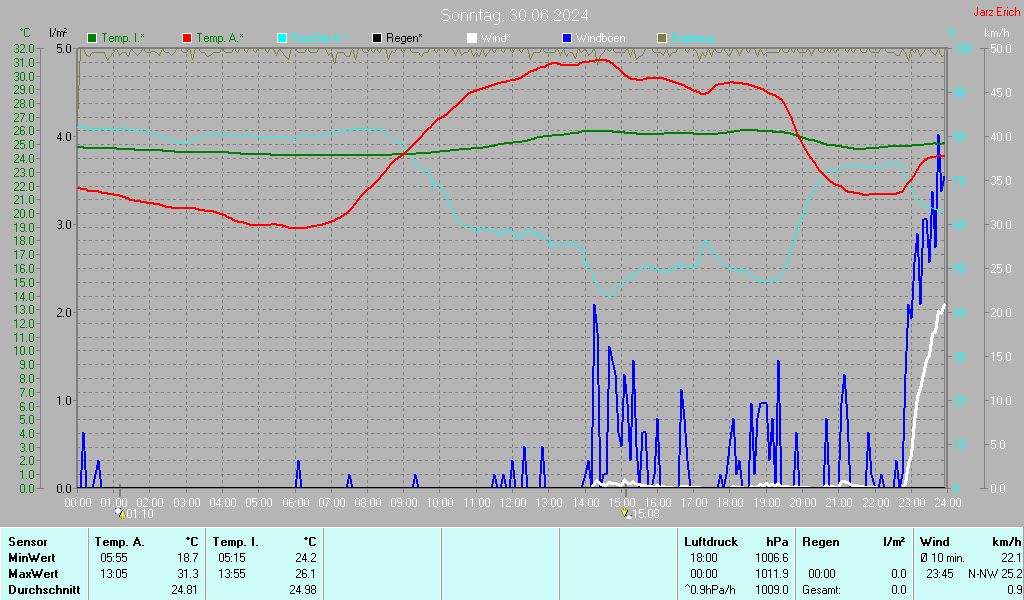Click the 'Jarz Erich' text
This screenshot has width=1024, height=600.
(997, 12)
